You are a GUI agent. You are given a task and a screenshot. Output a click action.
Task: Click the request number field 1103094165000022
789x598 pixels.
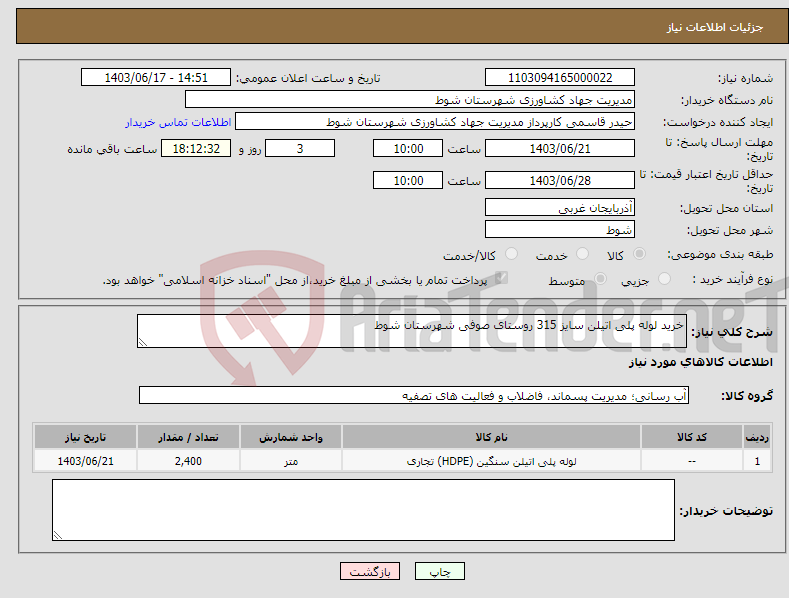point(560,78)
